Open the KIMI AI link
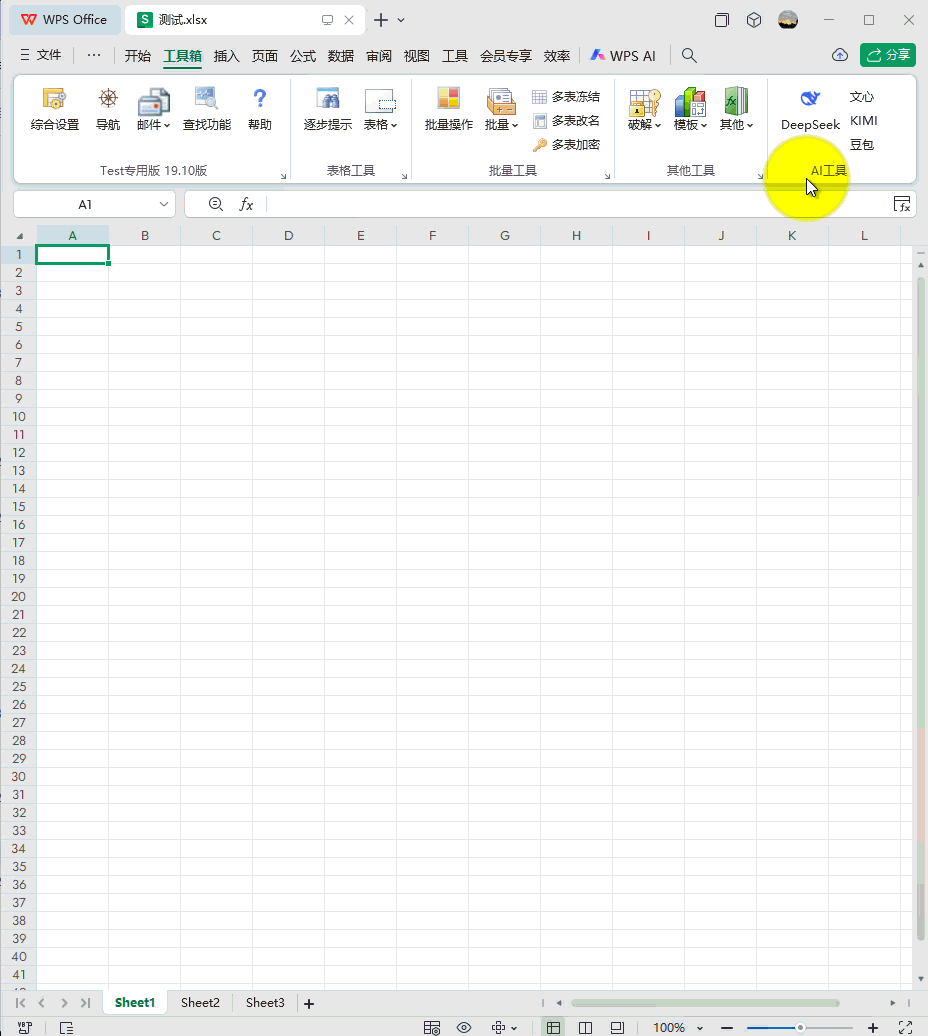This screenshot has width=928, height=1036. pyautogui.click(x=863, y=121)
